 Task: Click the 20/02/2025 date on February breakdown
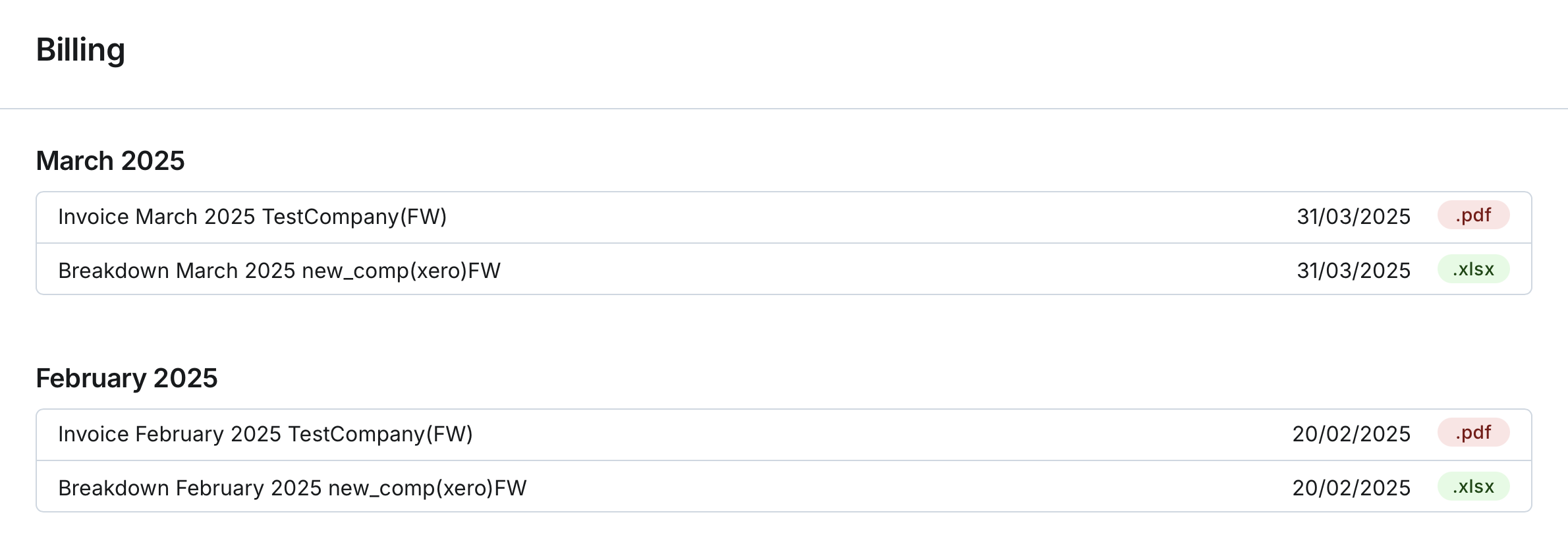pyautogui.click(x=1351, y=488)
